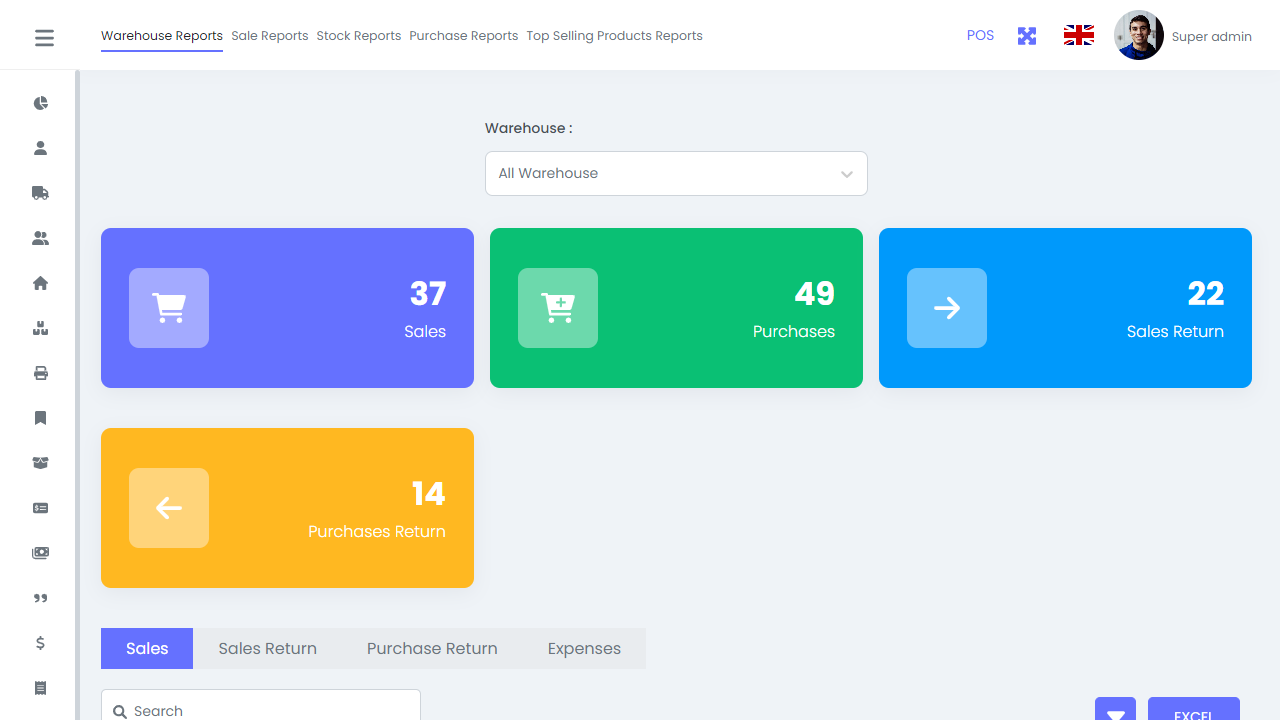Viewport: 1280px width, 720px height.
Task: Open language selector via UK flag
Action: 1078,36
